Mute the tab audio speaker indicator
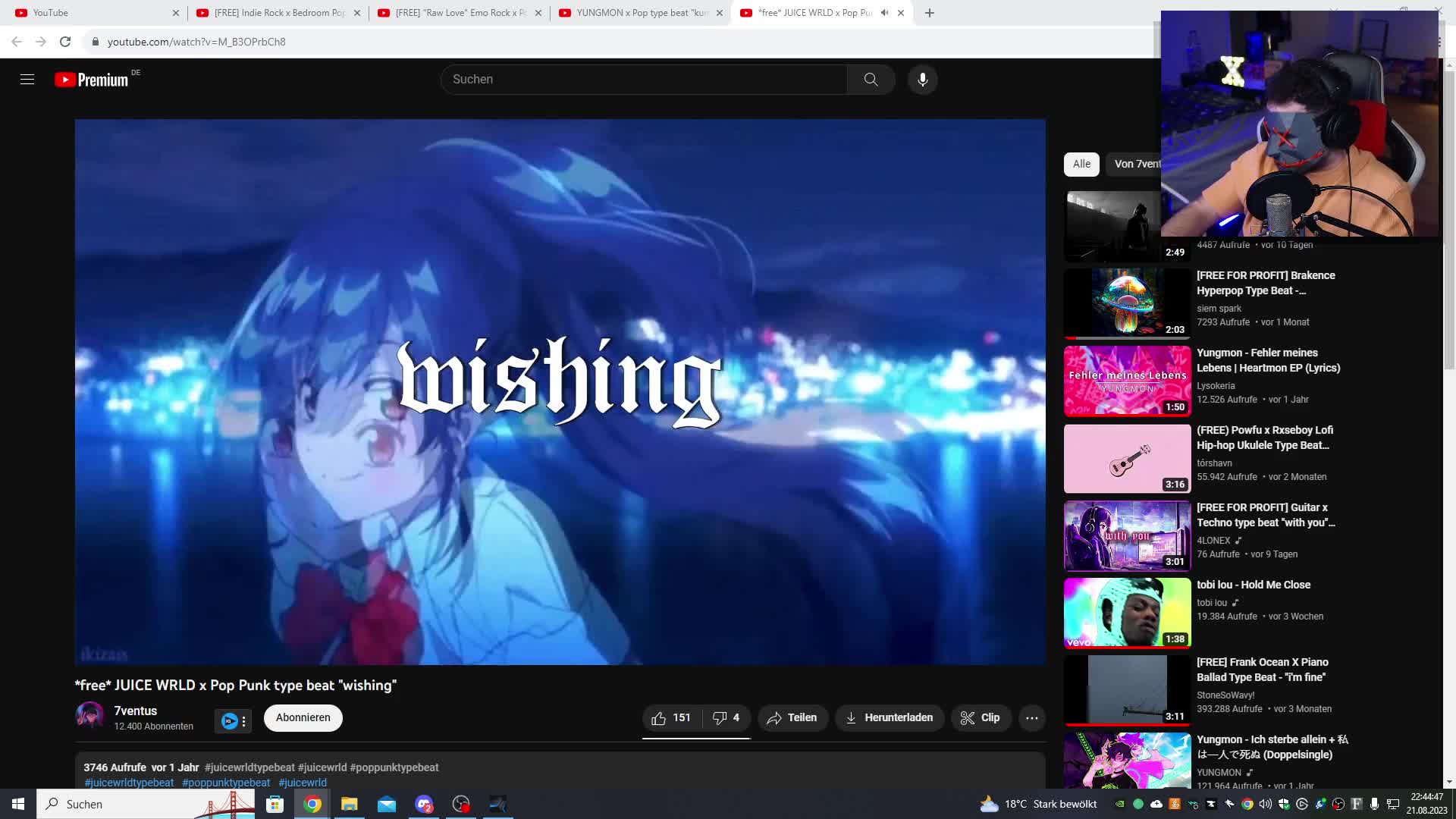 [884, 13]
